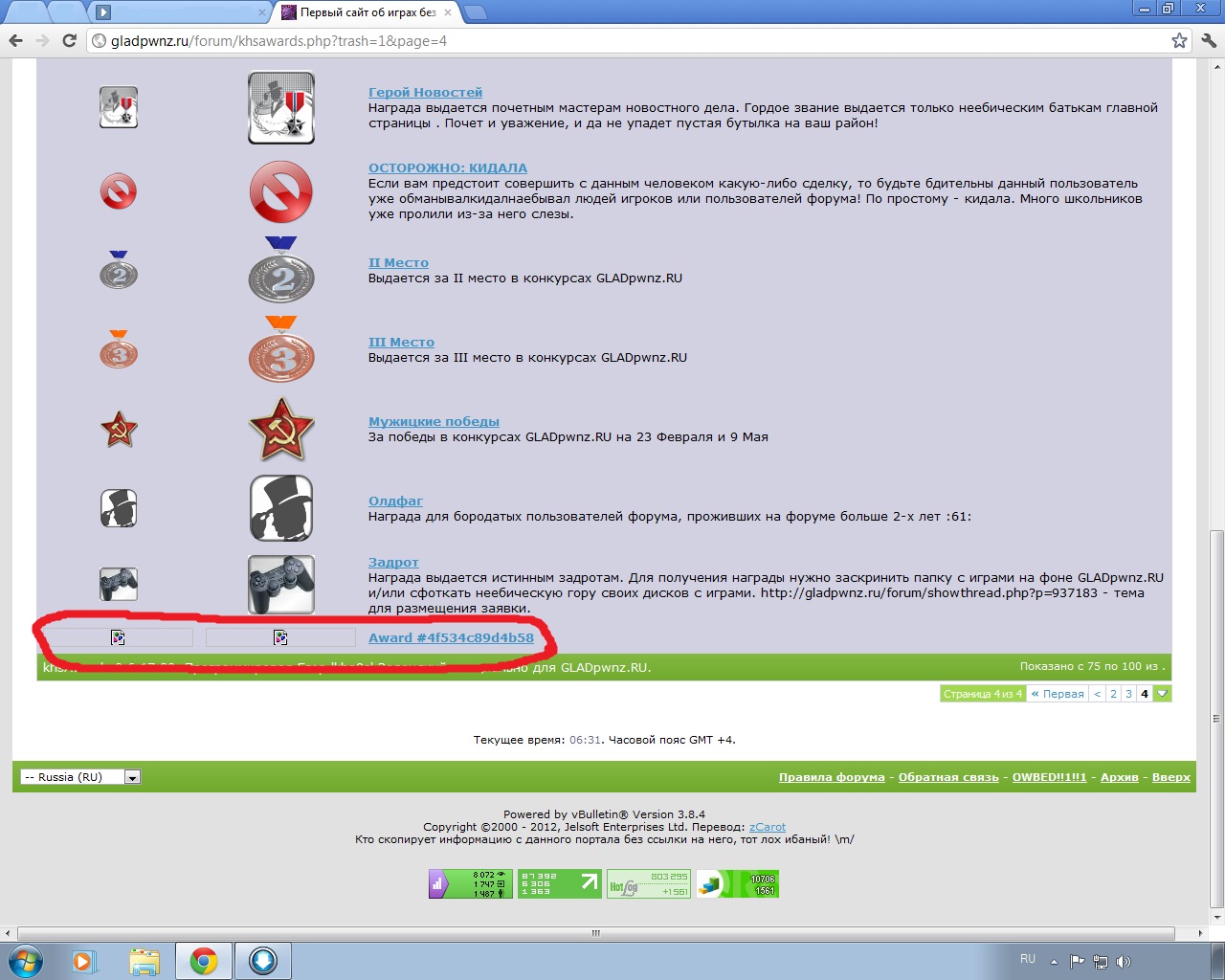Viewport: 1225px width, 980px height.
Task: Click the large red КИДАЛА prohibition icon
Action: (x=281, y=191)
